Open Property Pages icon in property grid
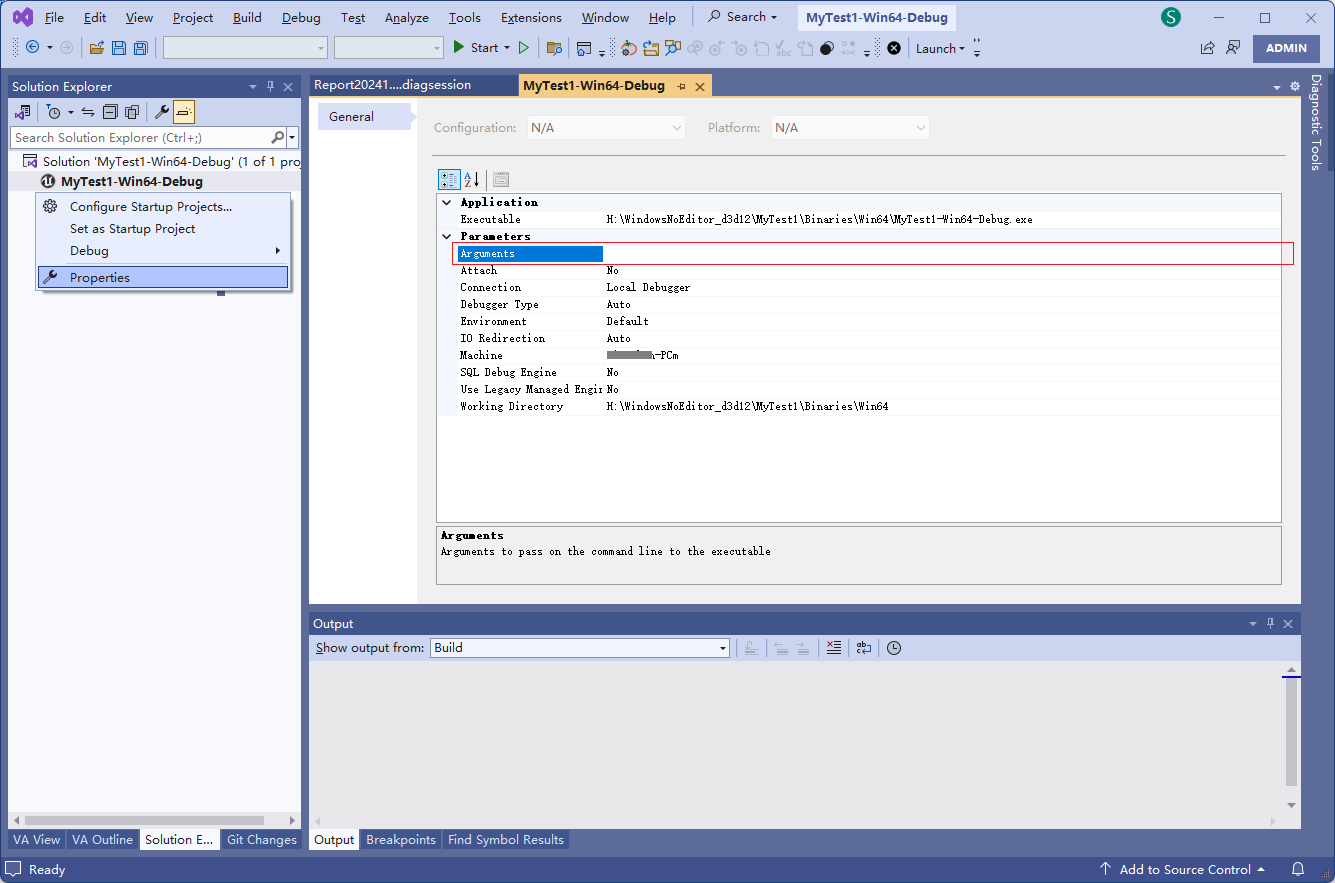 coord(501,180)
